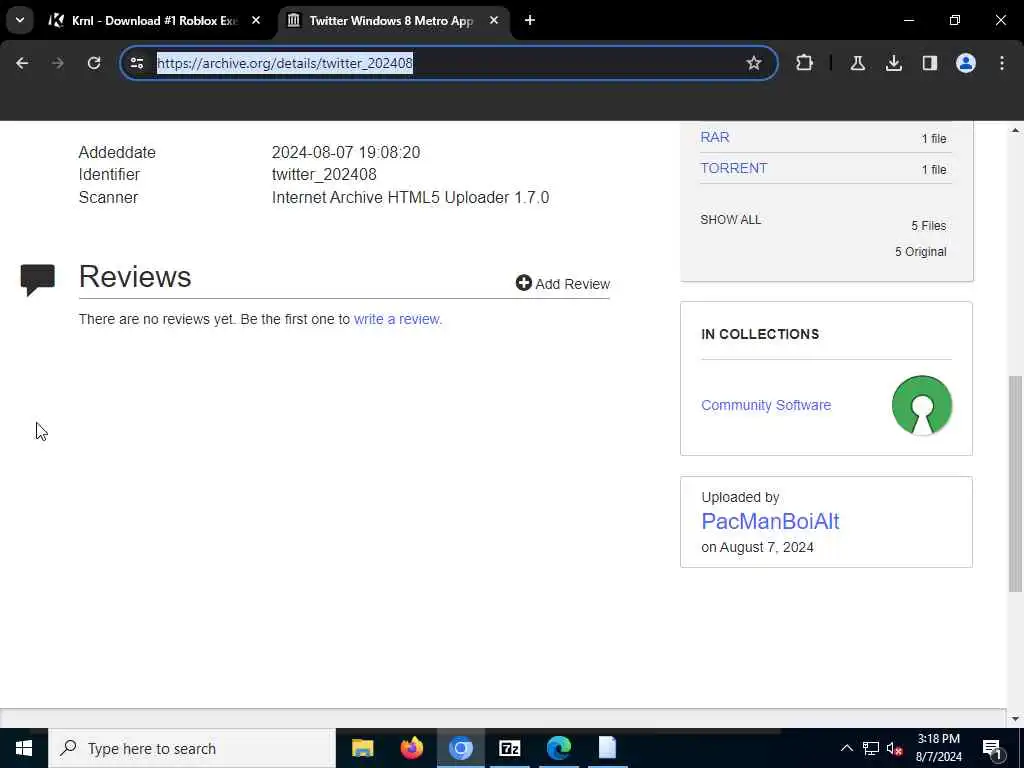The image size is (1024, 768).
Task: Select the Twitter Windows 8 Metro App tab
Action: click(x=391, y=21)
